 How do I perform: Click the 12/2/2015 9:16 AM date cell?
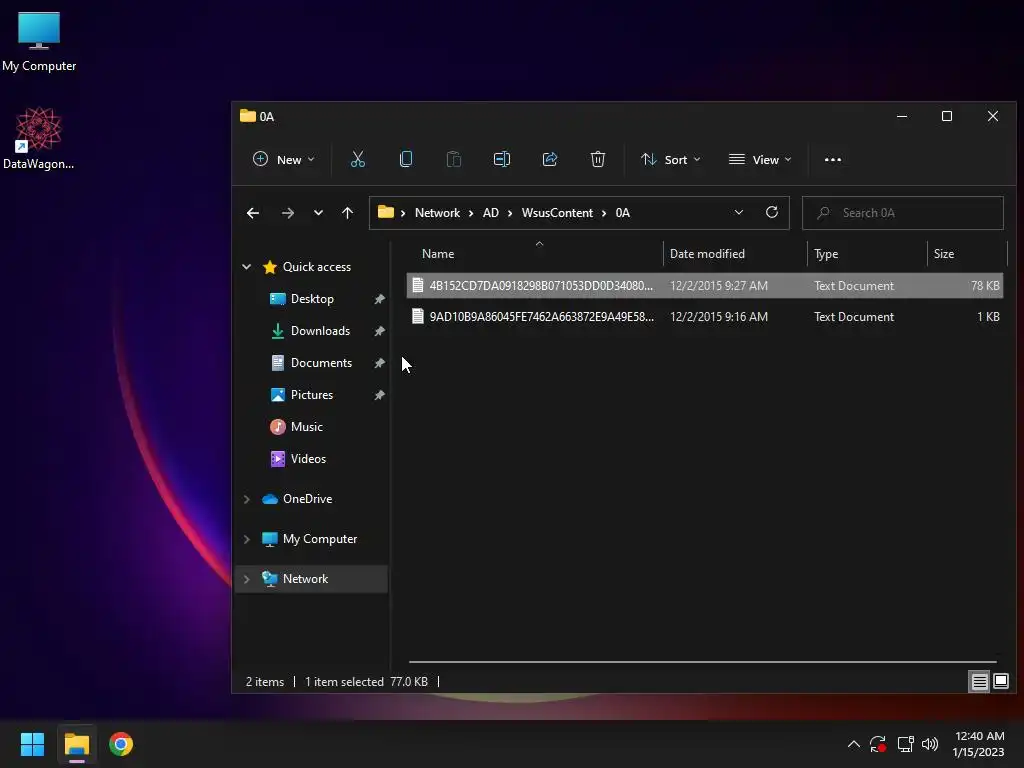tap(718, 317)
